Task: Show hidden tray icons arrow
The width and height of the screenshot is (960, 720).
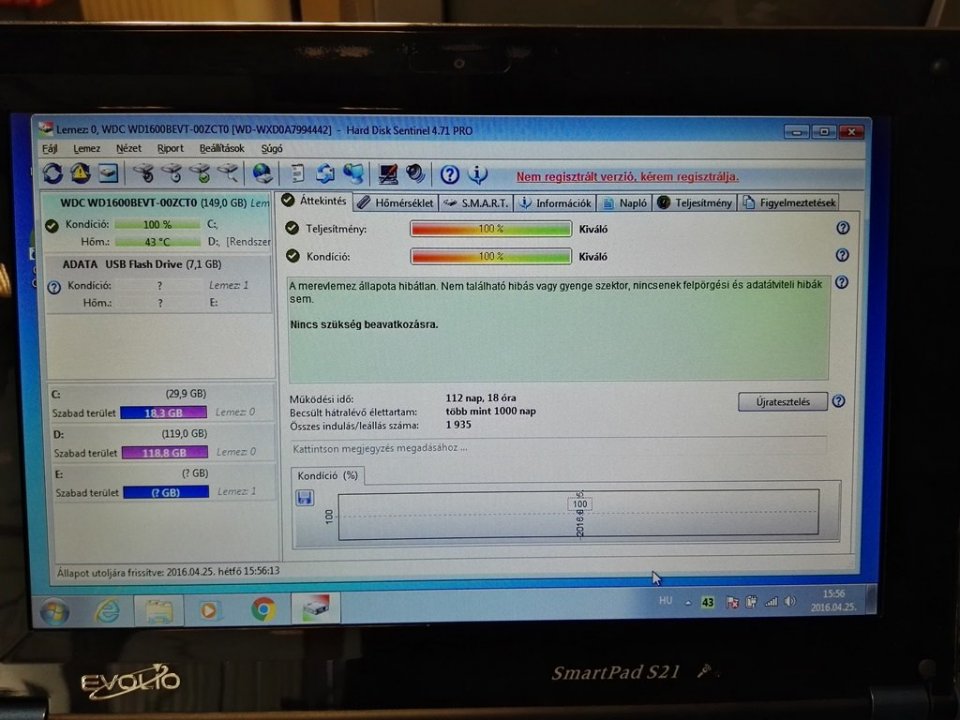Action: pyautogui.click(x=688, y=602)
